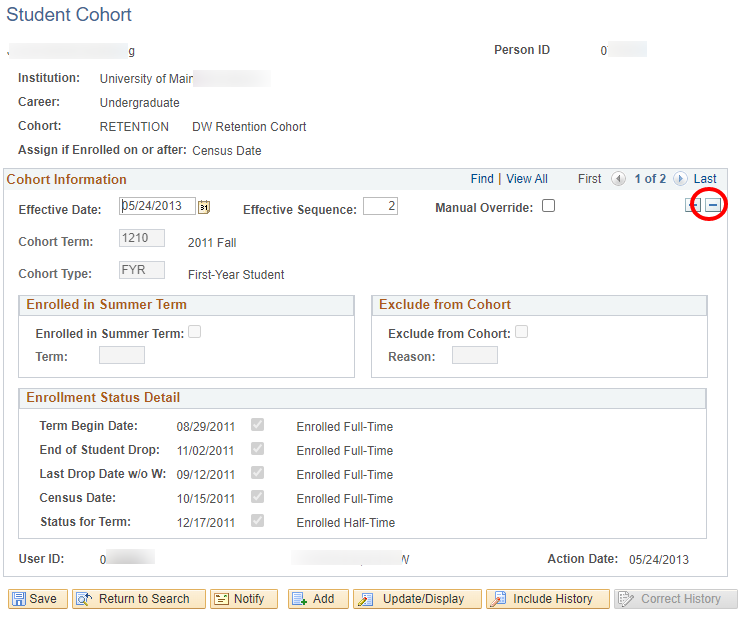
Task: Select the 'Undergraduate' career value
Action: [139, 103]
